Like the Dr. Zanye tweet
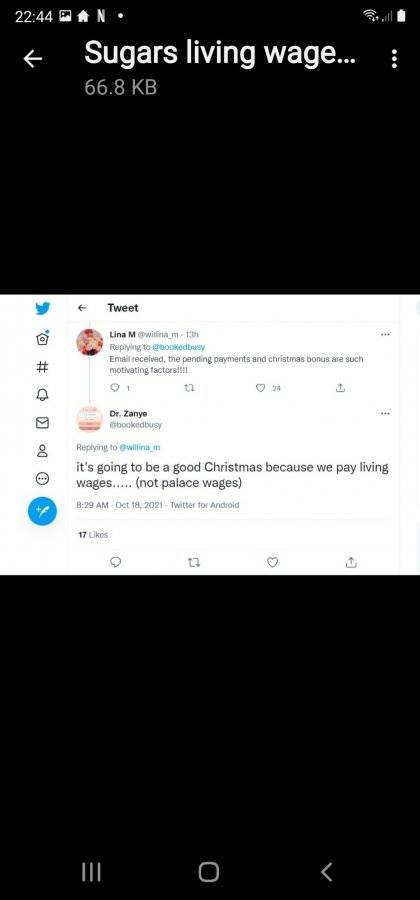The height and width of the screenshot is (900, 420). point(273,562)
